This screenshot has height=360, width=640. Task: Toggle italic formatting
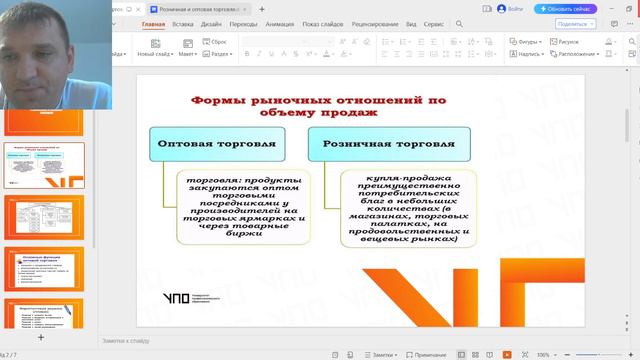pyautogui.click(x=259, y=54)
